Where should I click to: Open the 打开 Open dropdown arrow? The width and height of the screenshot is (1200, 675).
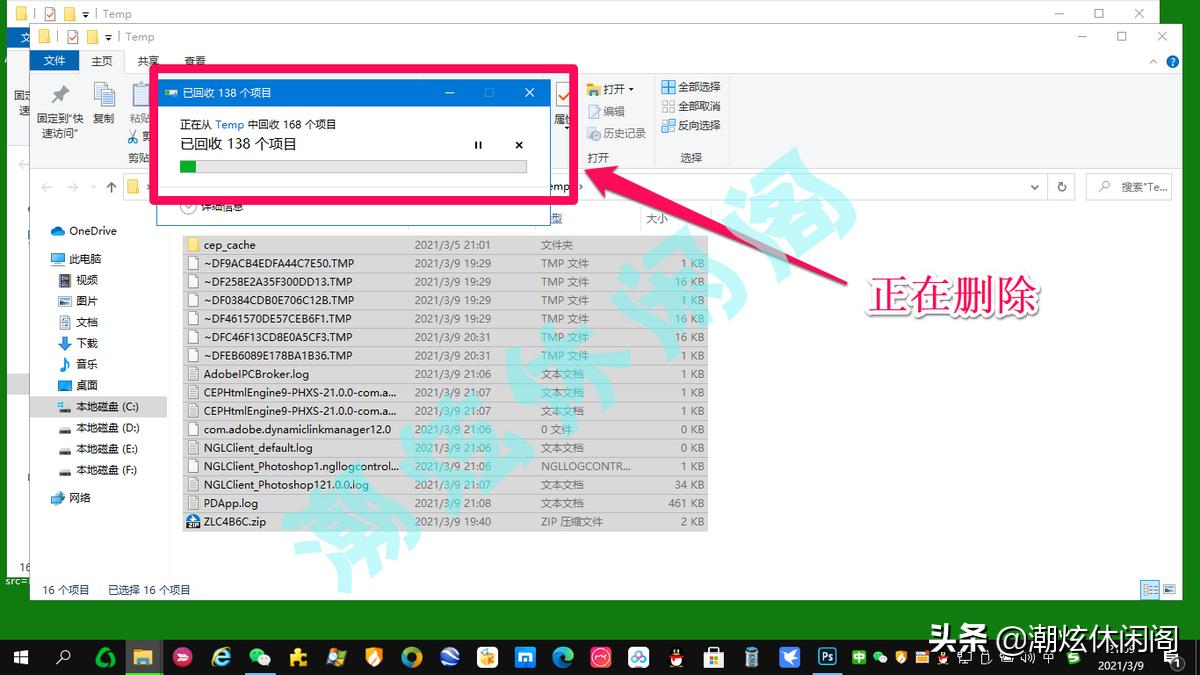(x=631, y=88)
